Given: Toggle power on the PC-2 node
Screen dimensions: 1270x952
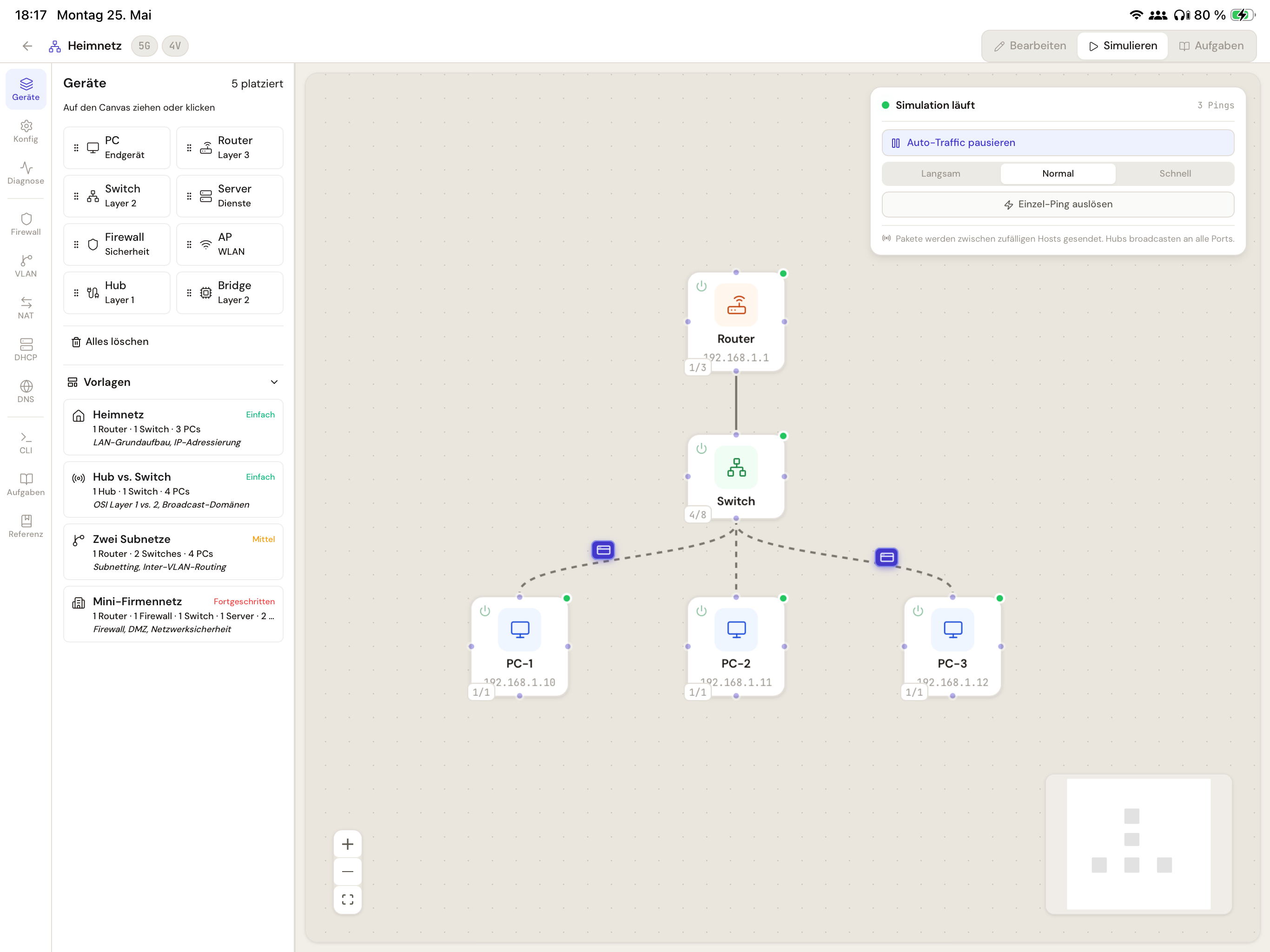Looking at the screenshot, I should coord(701,611).
